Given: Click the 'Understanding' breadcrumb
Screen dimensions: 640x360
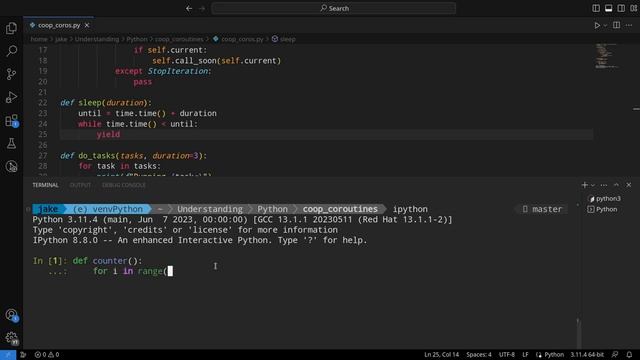Looking at the screenshot, I should [97, 39].
